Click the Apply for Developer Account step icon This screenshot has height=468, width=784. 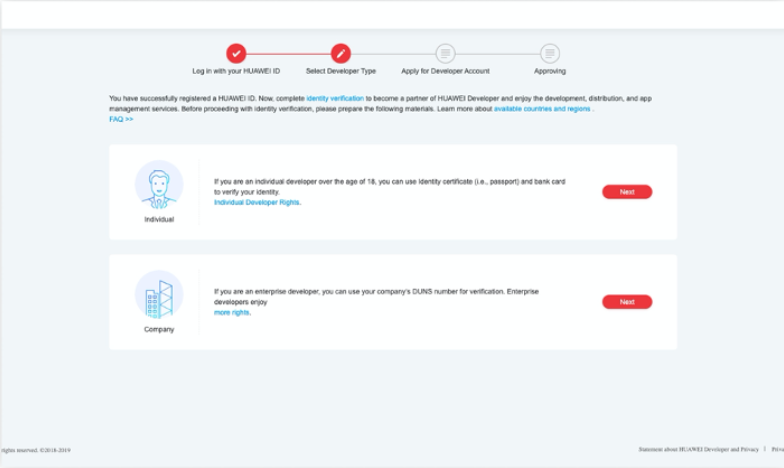point(445,54)
